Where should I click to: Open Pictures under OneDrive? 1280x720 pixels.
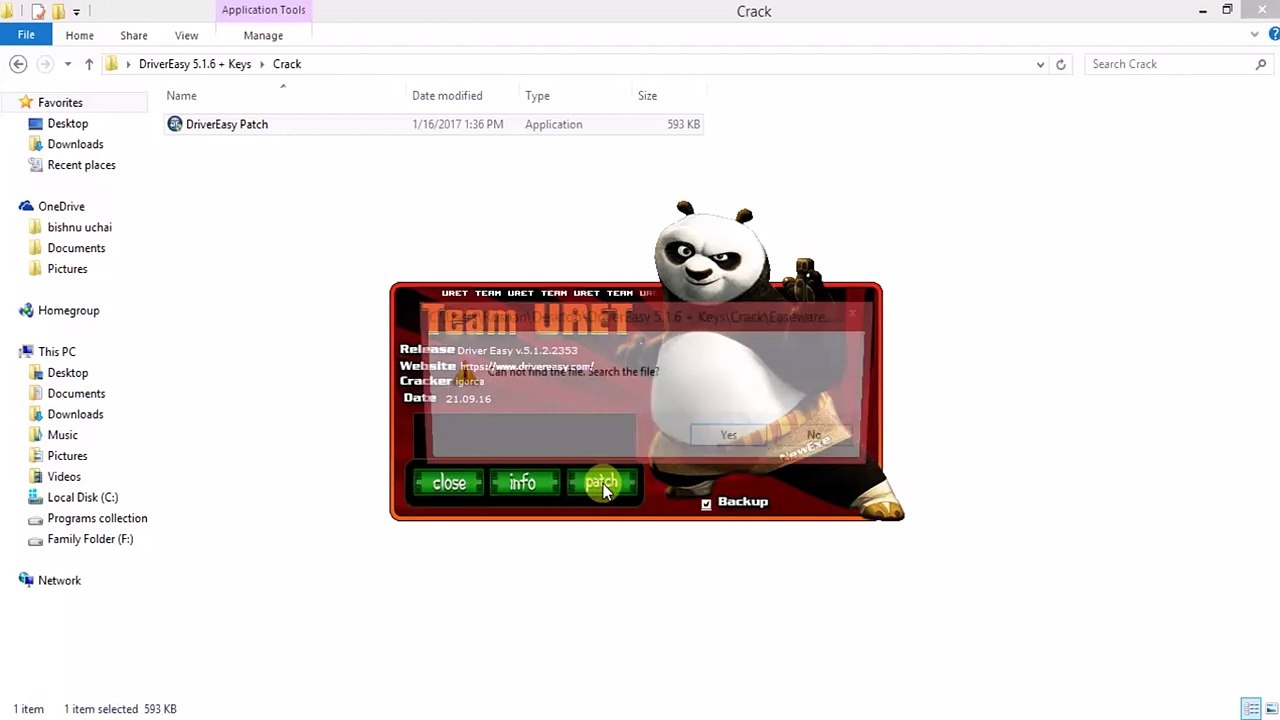[67, 269]
